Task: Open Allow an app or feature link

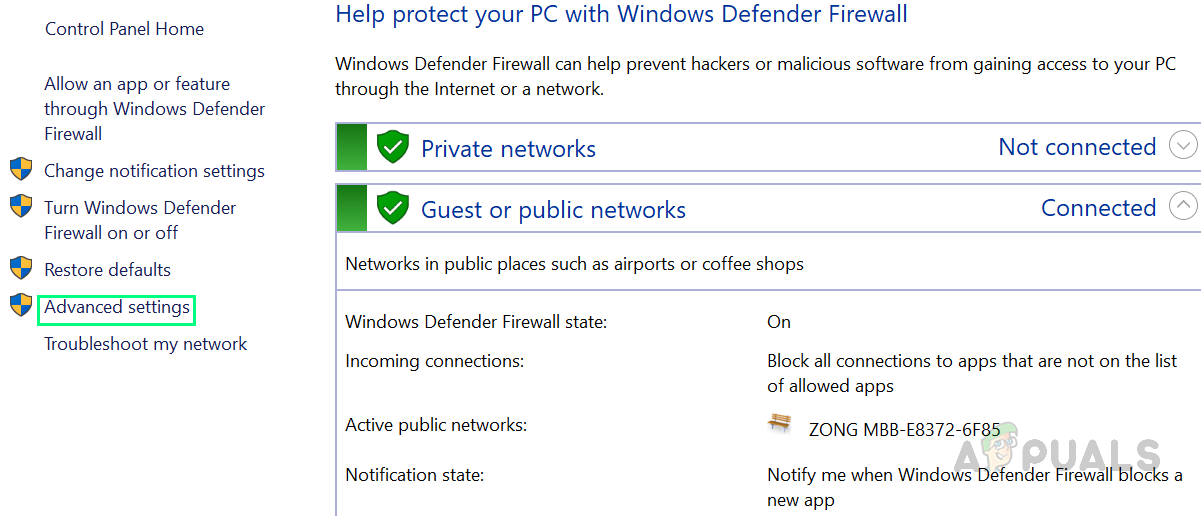Action: pyautogui.click(x=154, y=109)
